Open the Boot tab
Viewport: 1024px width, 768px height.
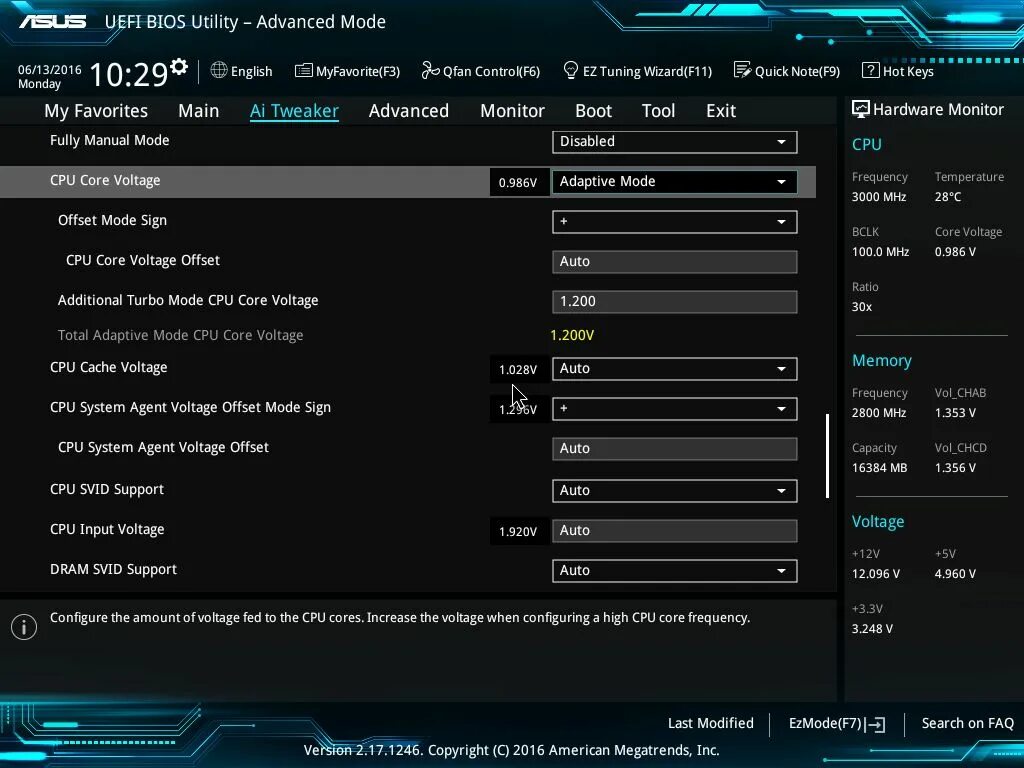point(593,111)
